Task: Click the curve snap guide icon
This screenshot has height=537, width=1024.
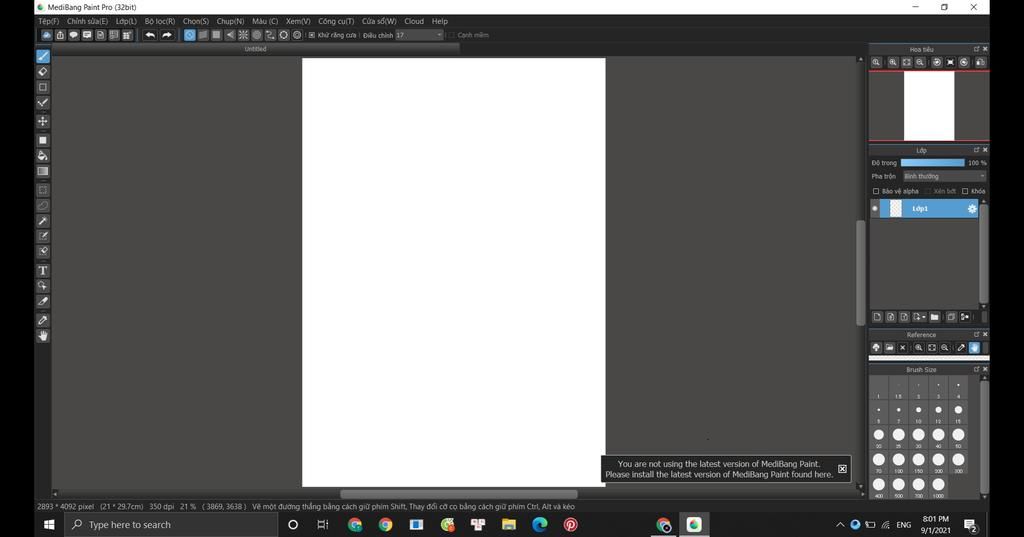Action: [270, 35]
